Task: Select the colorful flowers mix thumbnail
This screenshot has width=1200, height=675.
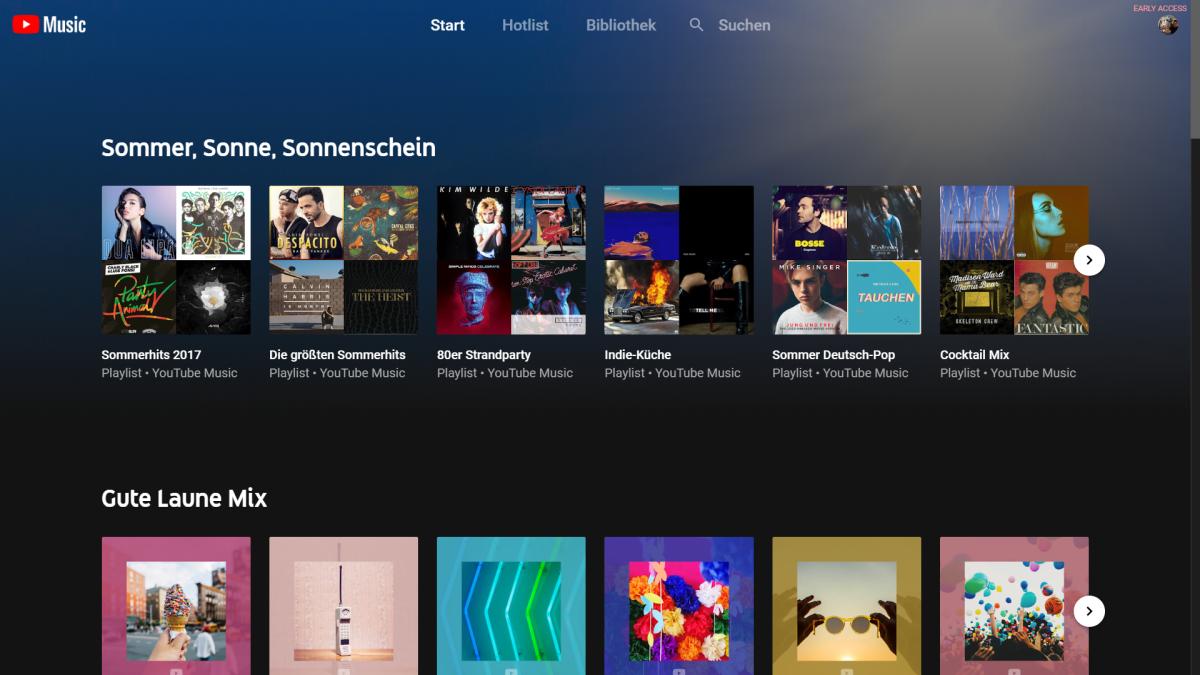Action: [679, 605]
